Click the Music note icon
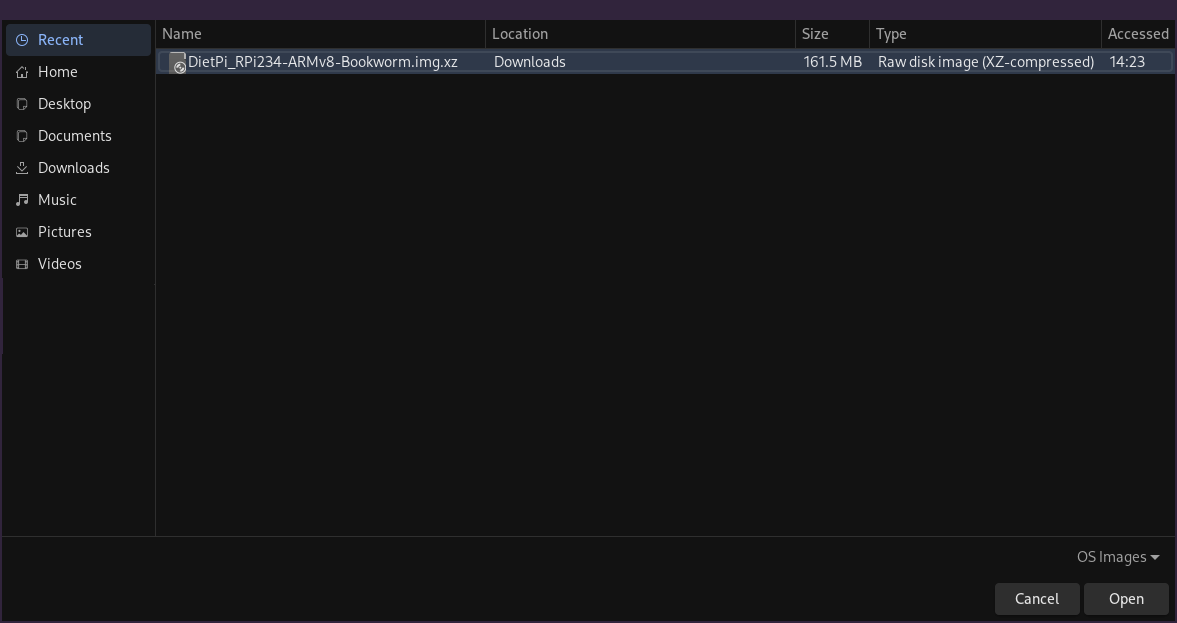Screen dimensions: 1177x623 tap(23, 200)
